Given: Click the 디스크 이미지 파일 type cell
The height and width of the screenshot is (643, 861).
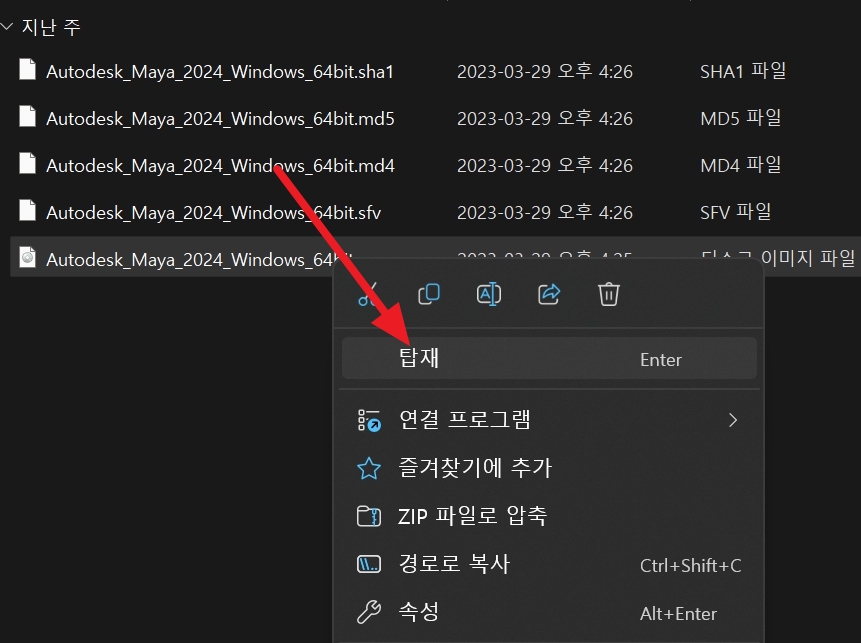Looking at the screenshot, I should pos(778,258).
